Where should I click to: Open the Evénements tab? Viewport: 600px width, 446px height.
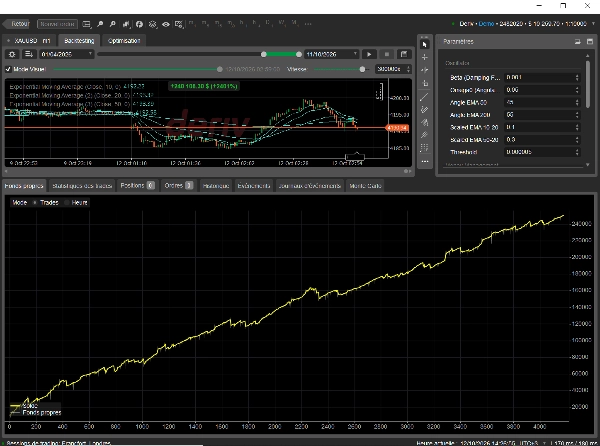[x=254, y=186]
